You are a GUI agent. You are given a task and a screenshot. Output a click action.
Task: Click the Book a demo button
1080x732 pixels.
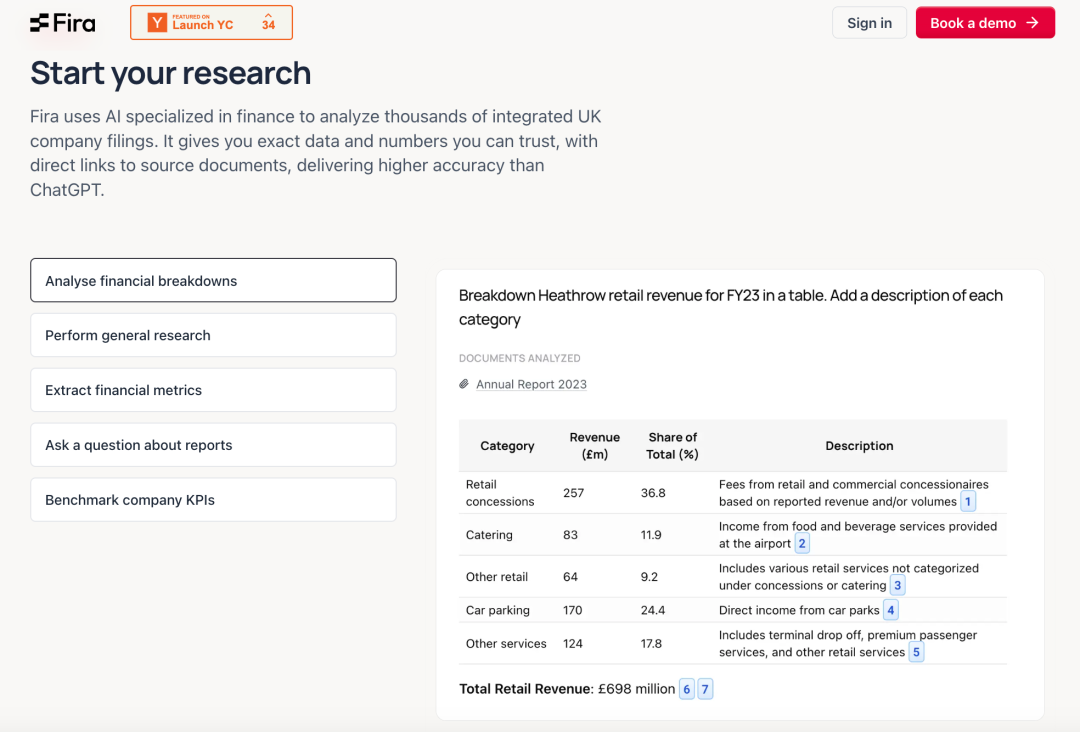pyautogui.click(x=984, y=23)
